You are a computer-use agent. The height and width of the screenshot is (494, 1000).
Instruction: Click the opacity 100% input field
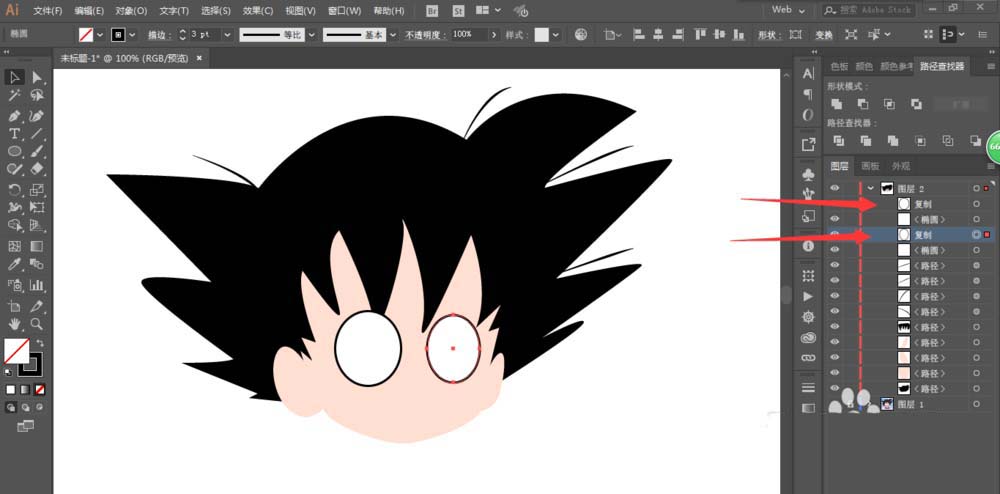[x=469, y=35]
